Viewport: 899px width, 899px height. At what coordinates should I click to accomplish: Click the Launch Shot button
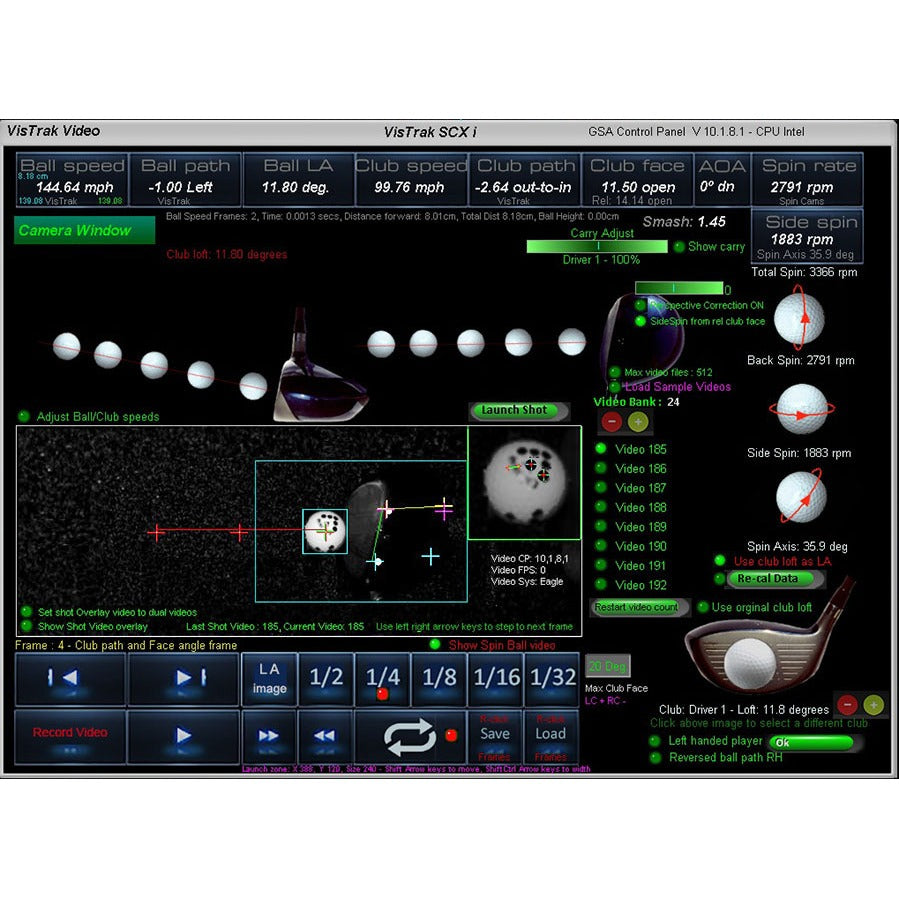518,410
